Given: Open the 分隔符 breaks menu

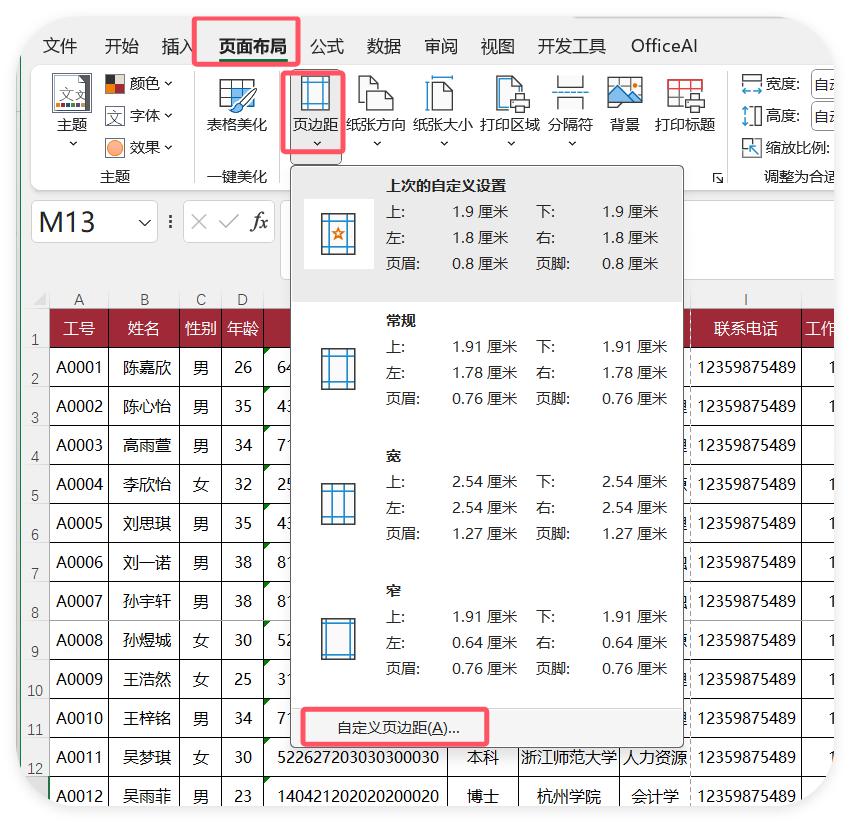Looking at the screenshot, I should [x=570, y=111].
